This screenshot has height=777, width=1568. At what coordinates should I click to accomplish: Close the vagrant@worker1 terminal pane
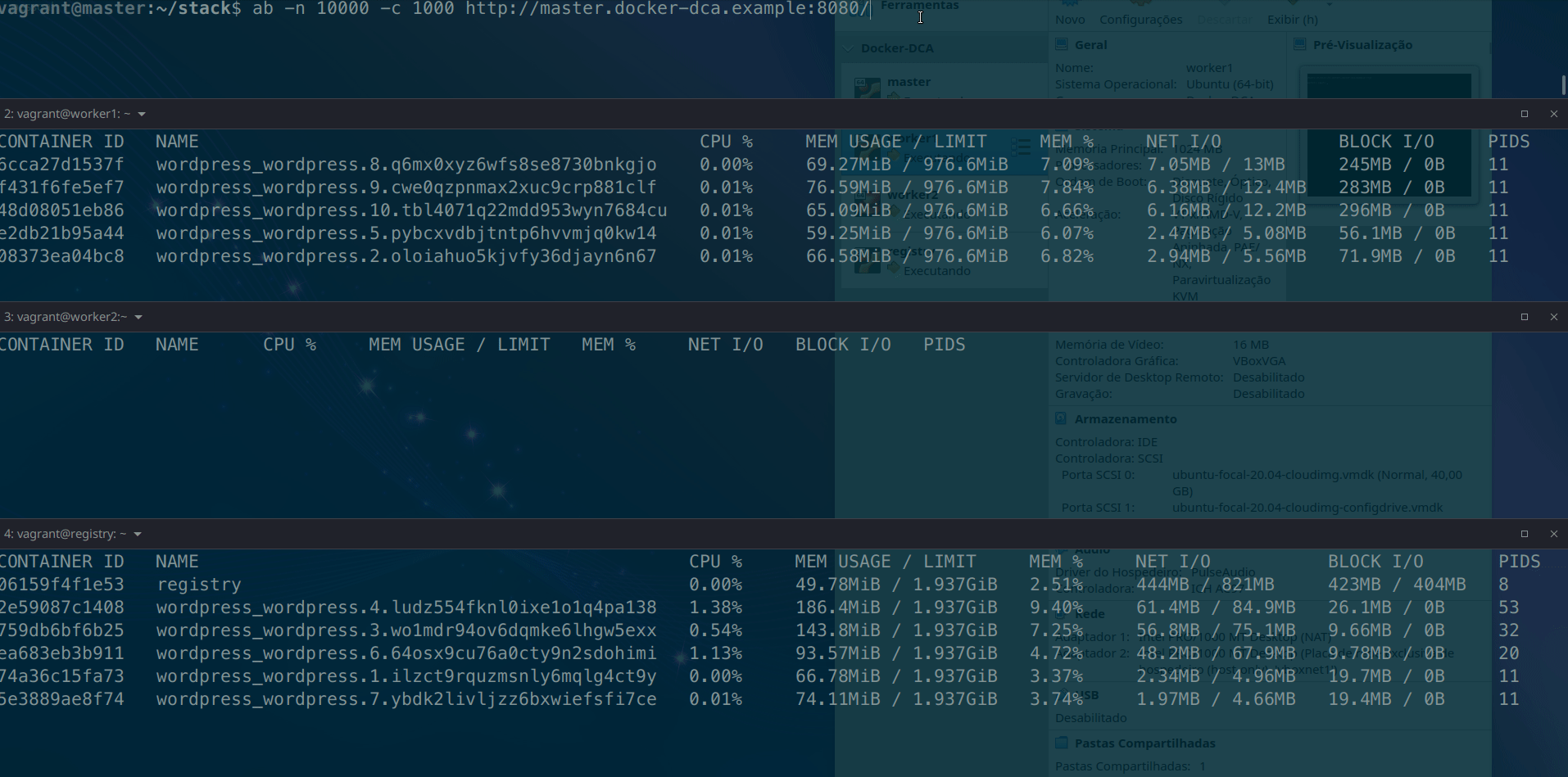(1553, 114)
